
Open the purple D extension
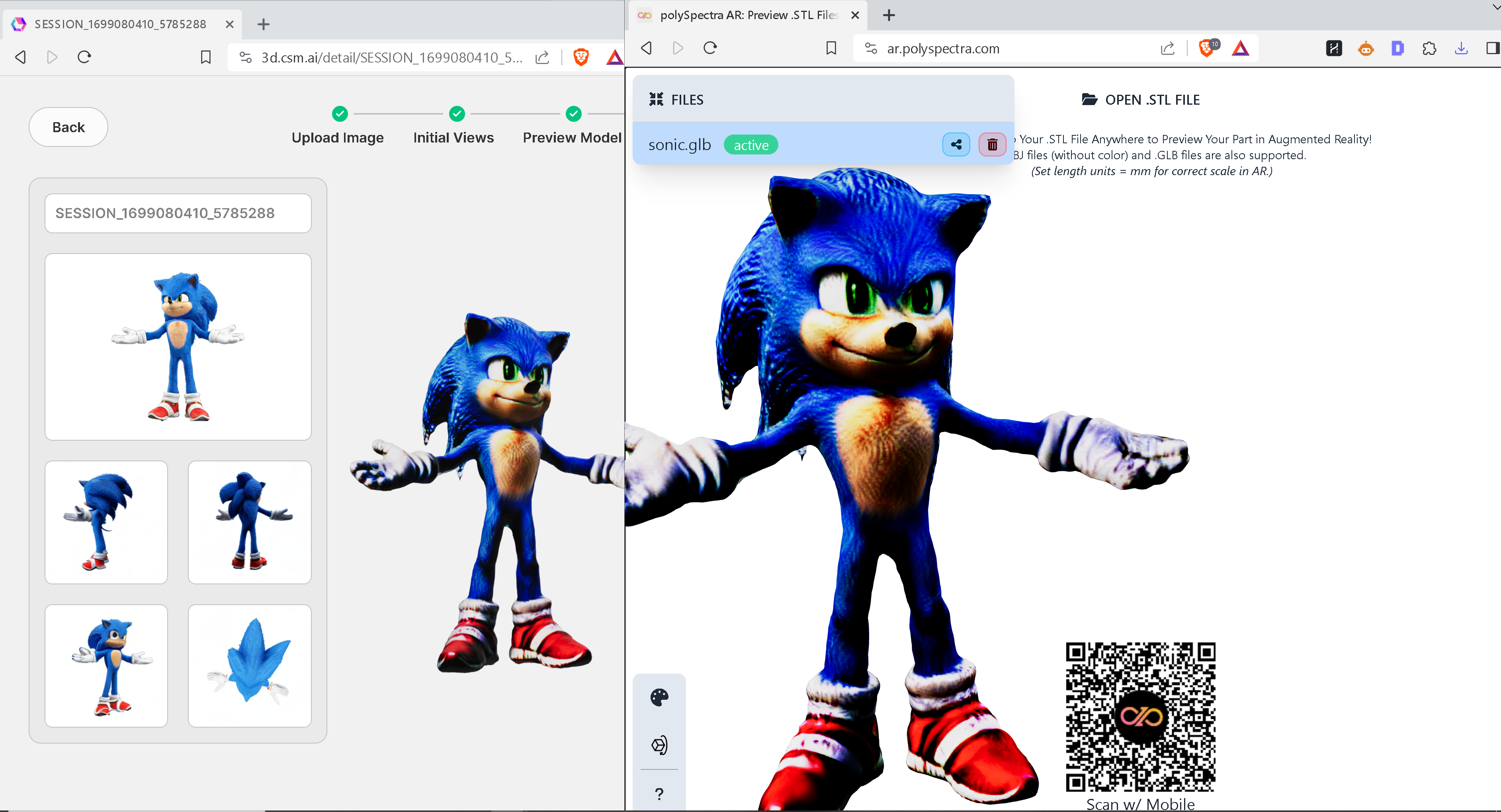coord(1397,48)
